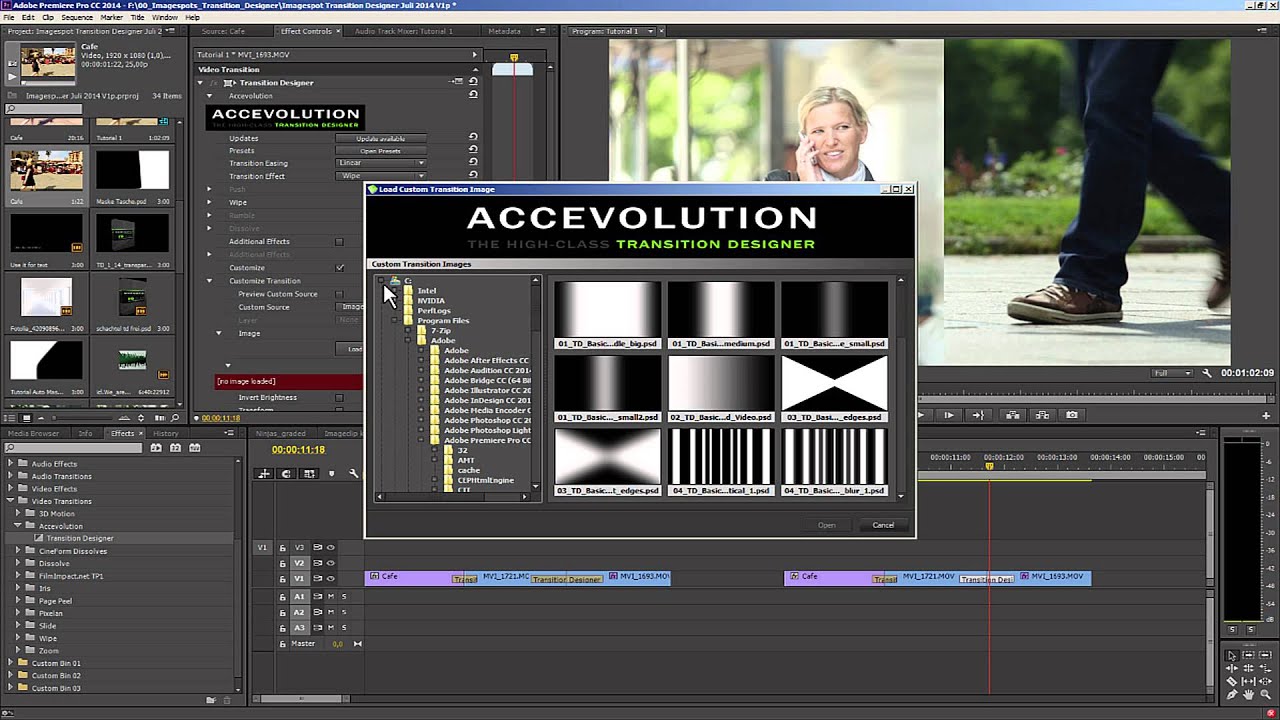Step forward one frame in Program monitor
Screen dimensions: 1280x720
tap(948, 414)
